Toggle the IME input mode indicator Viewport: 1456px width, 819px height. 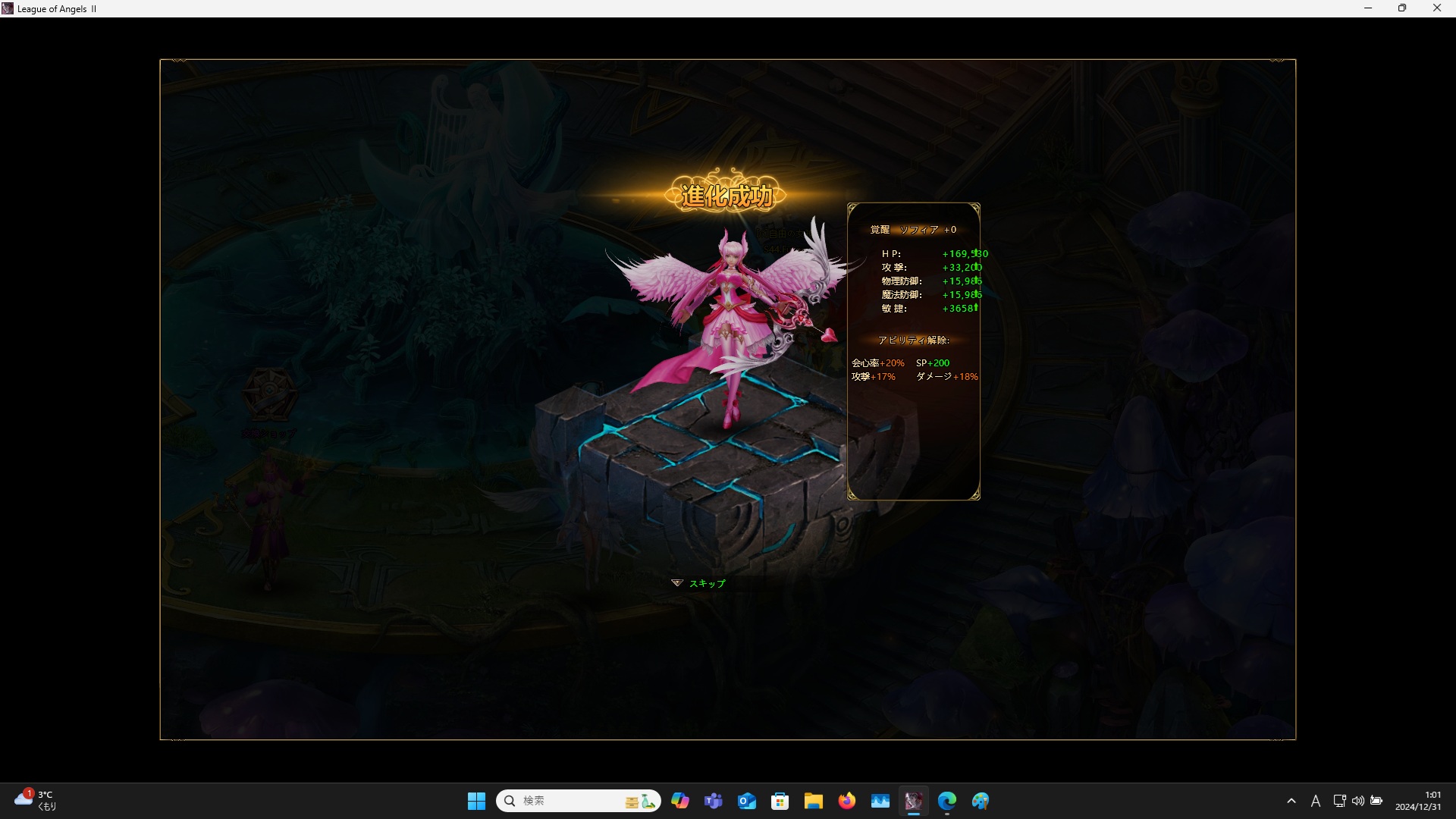(1316, 801)
